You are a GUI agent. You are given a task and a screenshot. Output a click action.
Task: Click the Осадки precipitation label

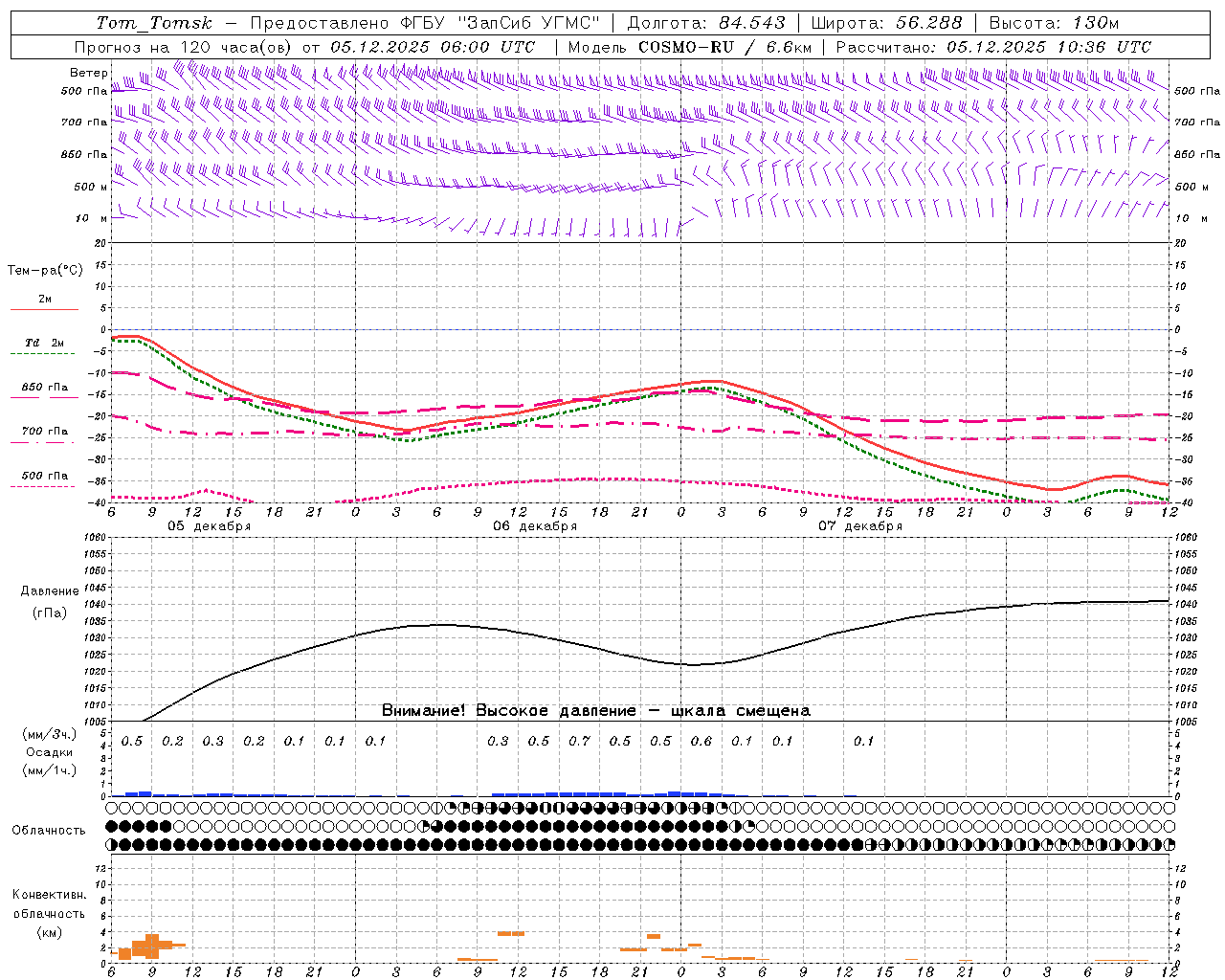point(50,752)
